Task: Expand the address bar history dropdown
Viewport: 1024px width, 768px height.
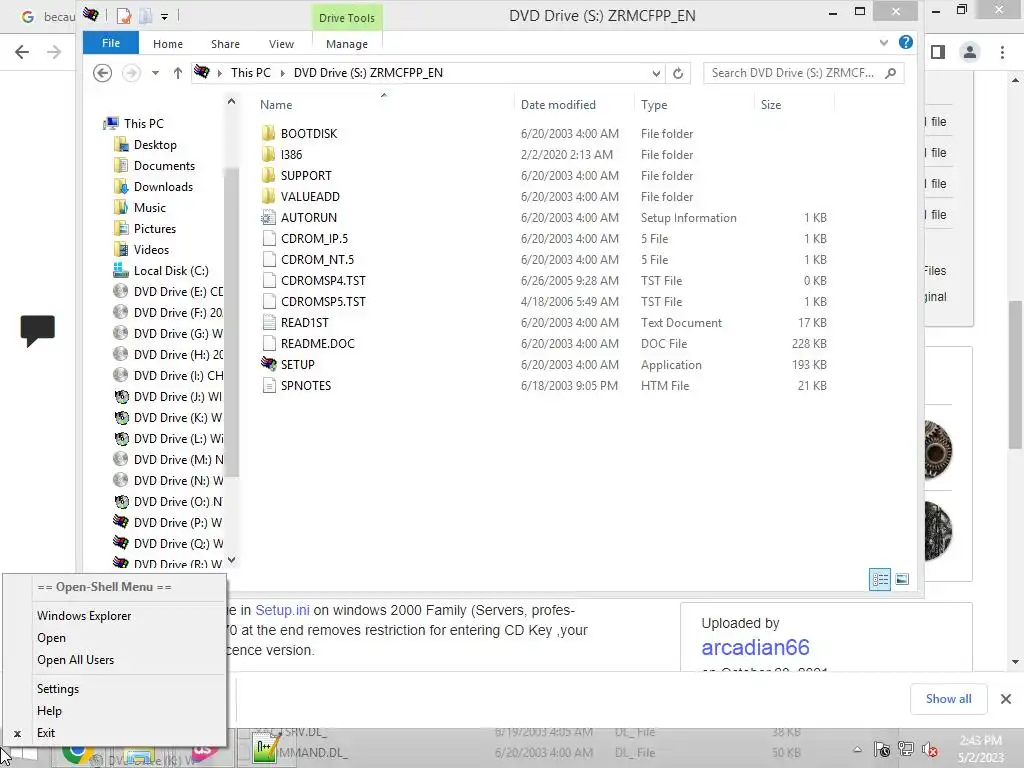Action: [656, 73]
